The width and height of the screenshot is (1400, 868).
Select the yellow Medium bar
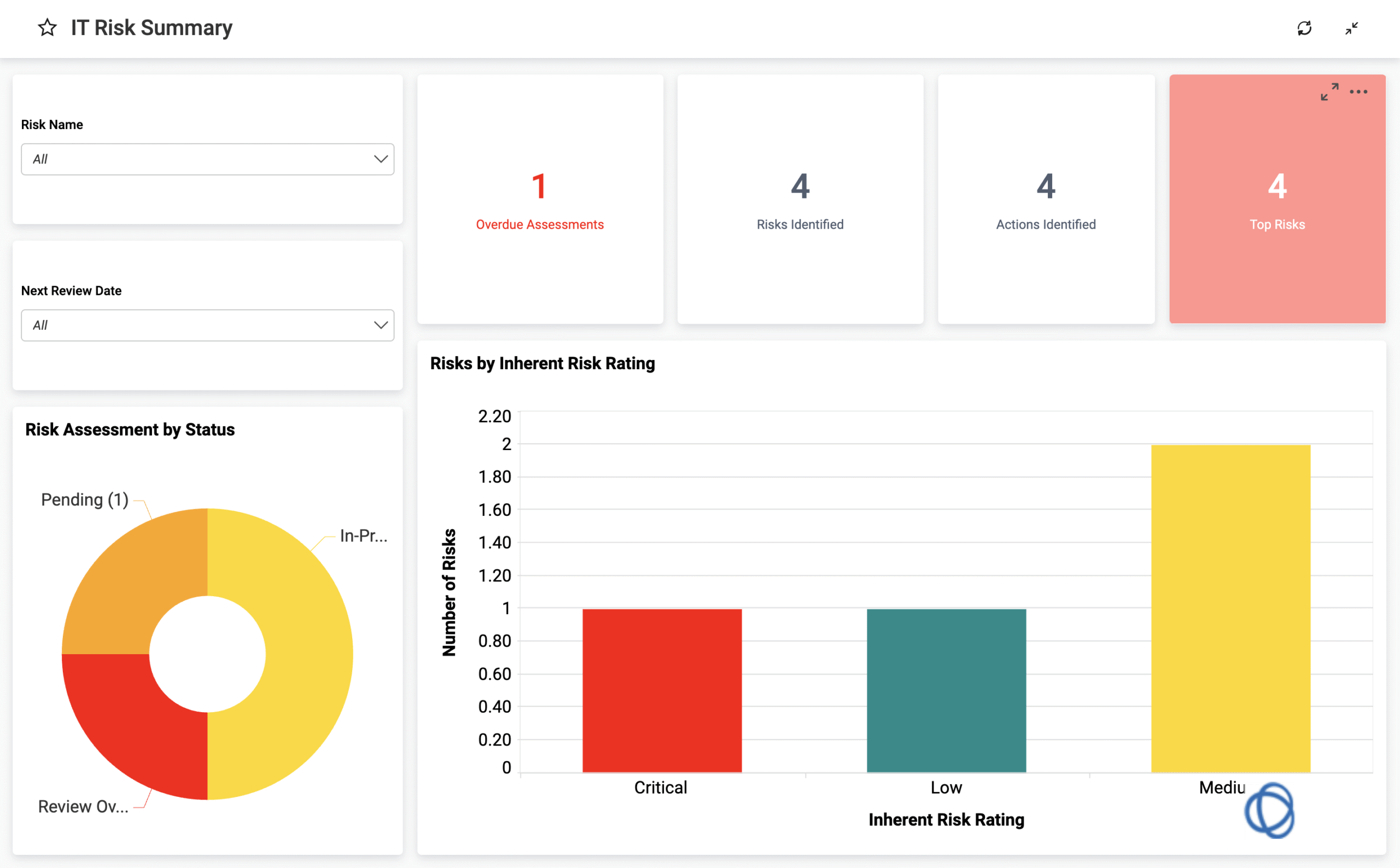(x=1230, y=609)
